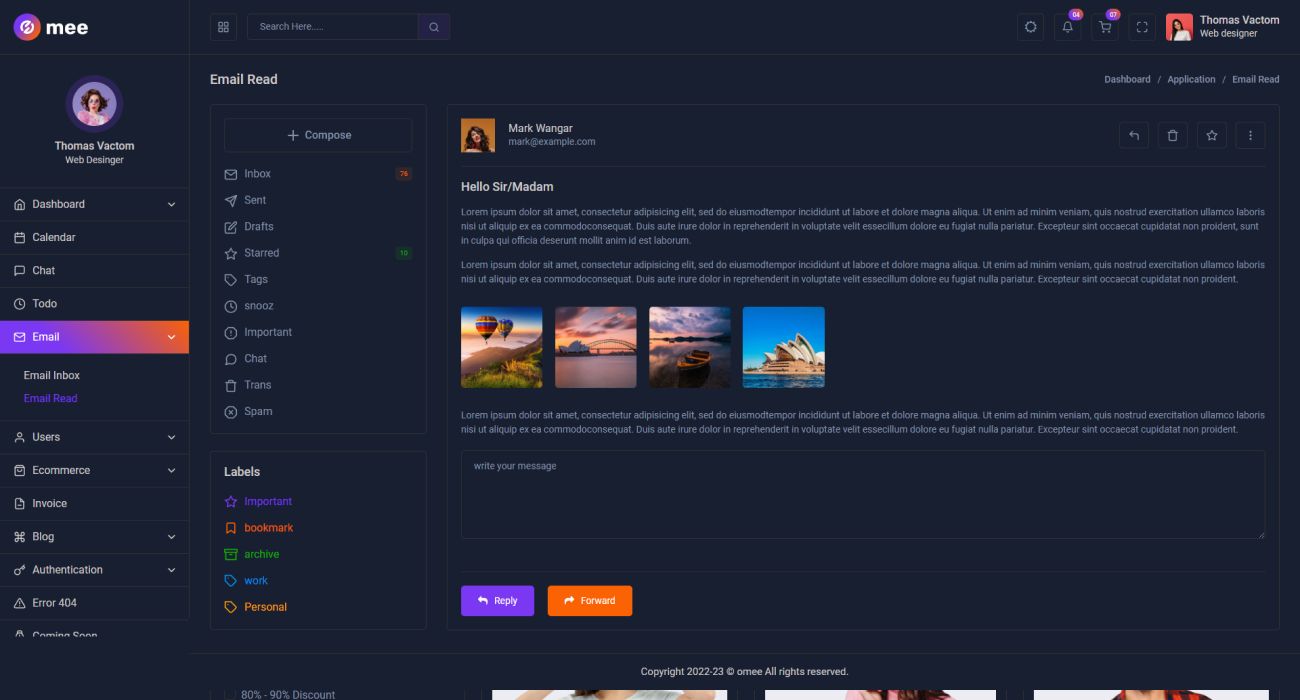Focus the Search Here input field
Image resolution: width=1300 pixels, height=700 pixels.
point(332,27)
